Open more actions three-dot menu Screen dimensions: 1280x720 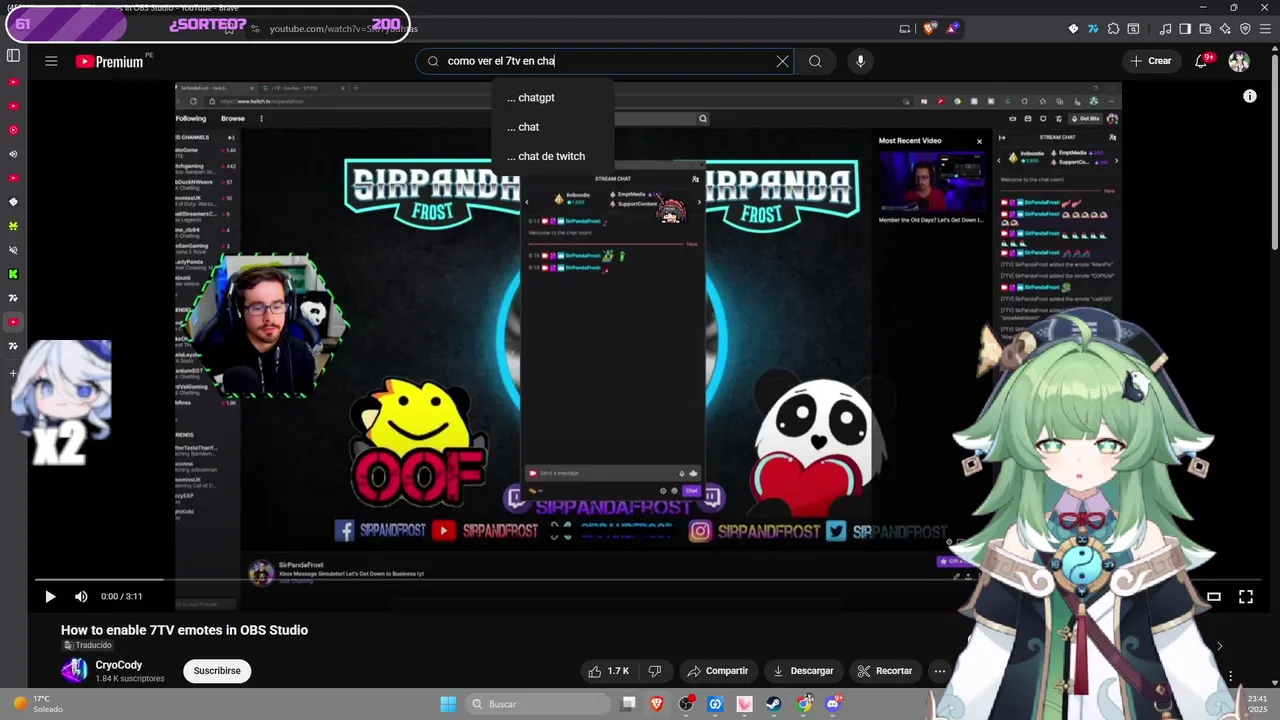tap(939, 671)
